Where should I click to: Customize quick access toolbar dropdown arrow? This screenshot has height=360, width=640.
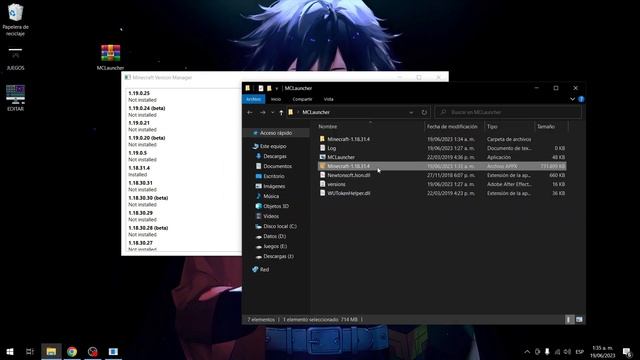(276, 88)
